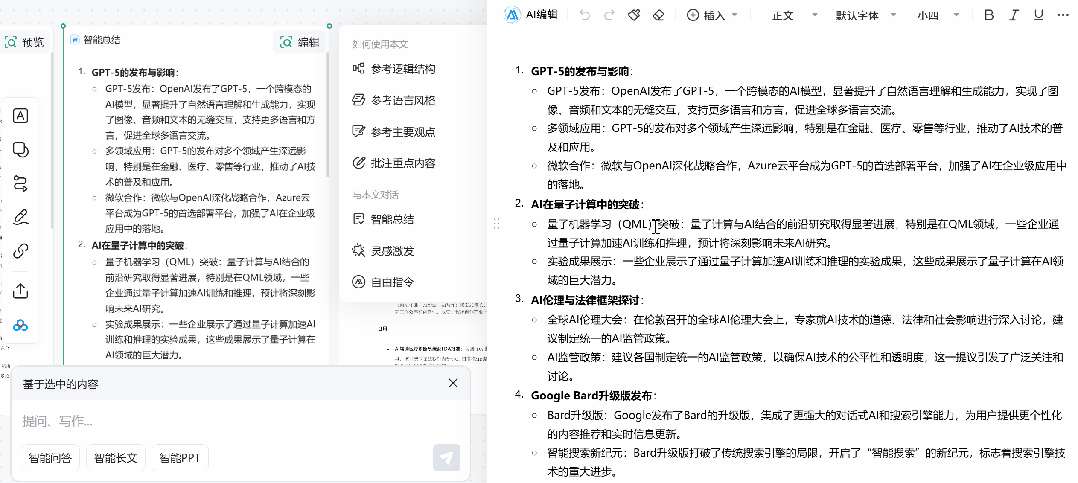
Task: Click the 智能长文 button
Action: (x=116, y=458)
